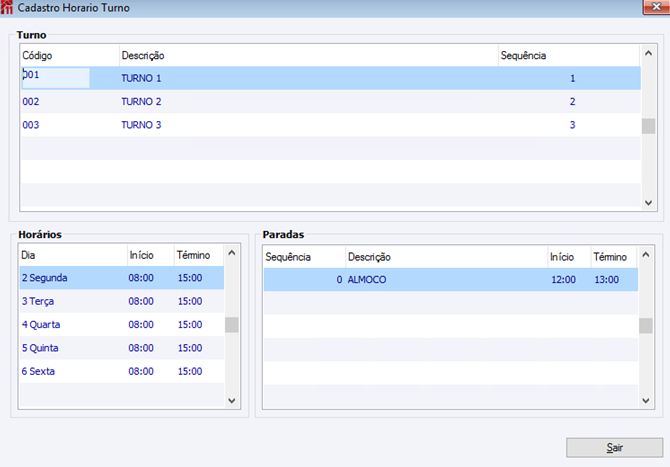Click the Paradas Descrição column header
Screen dimensions: 670x467
447,257
